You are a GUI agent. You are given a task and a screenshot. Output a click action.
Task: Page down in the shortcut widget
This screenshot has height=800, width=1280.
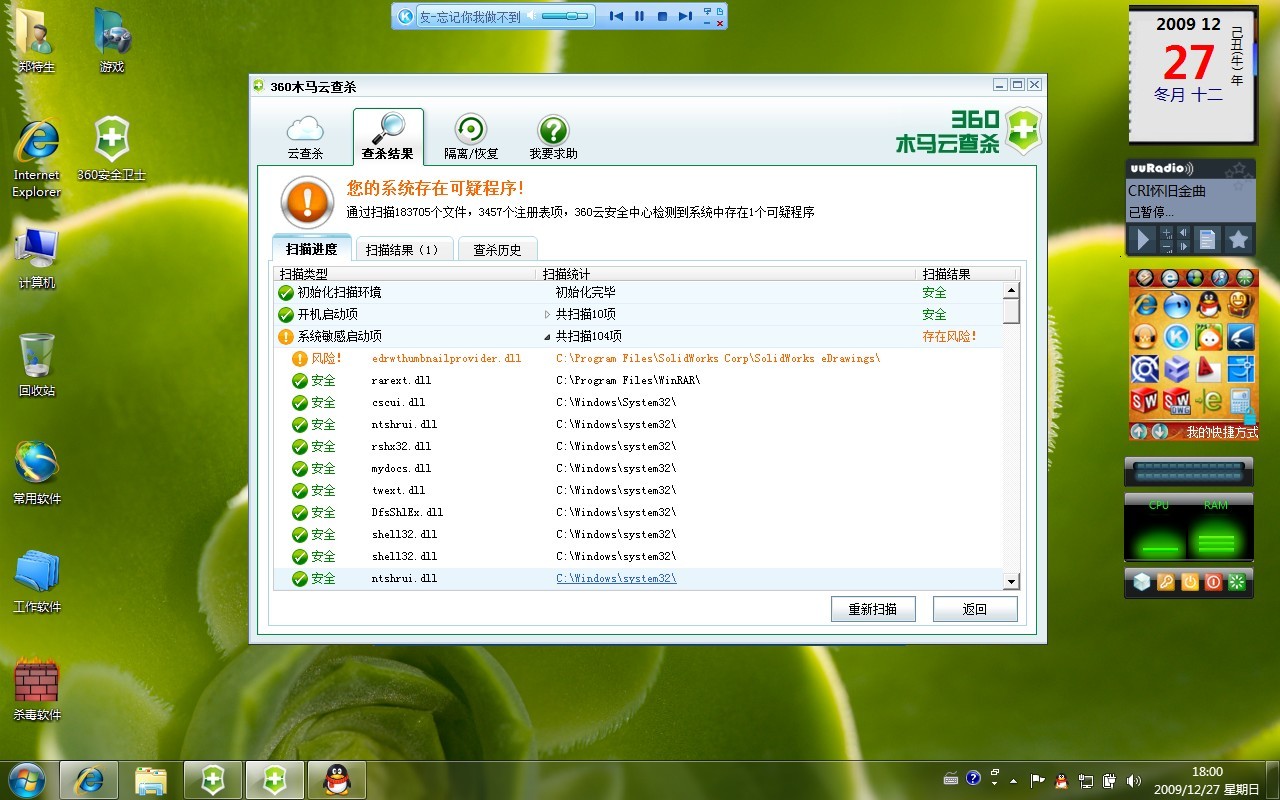click(1159, 432)
